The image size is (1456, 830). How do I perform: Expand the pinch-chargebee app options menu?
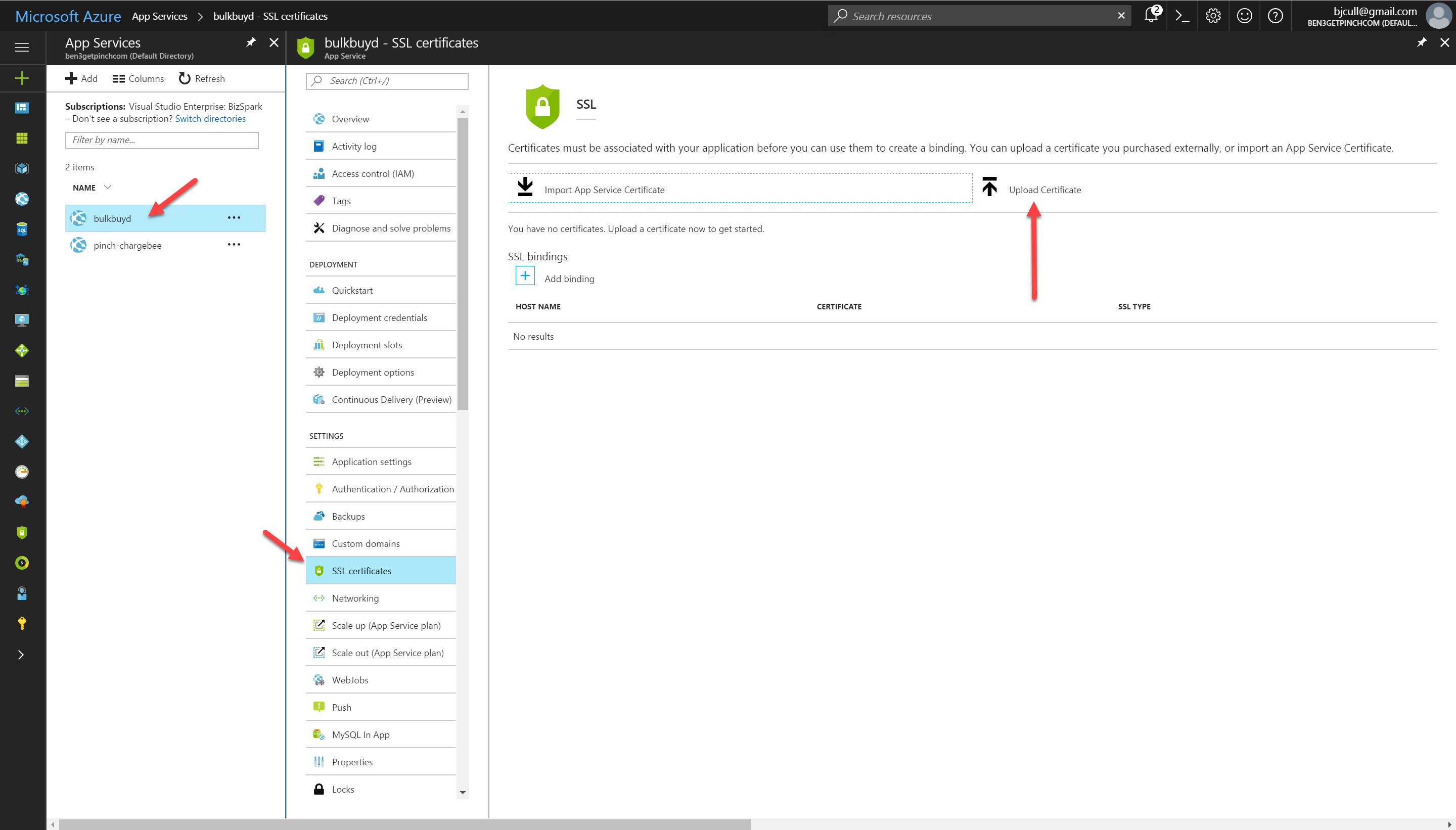point(233,245)
